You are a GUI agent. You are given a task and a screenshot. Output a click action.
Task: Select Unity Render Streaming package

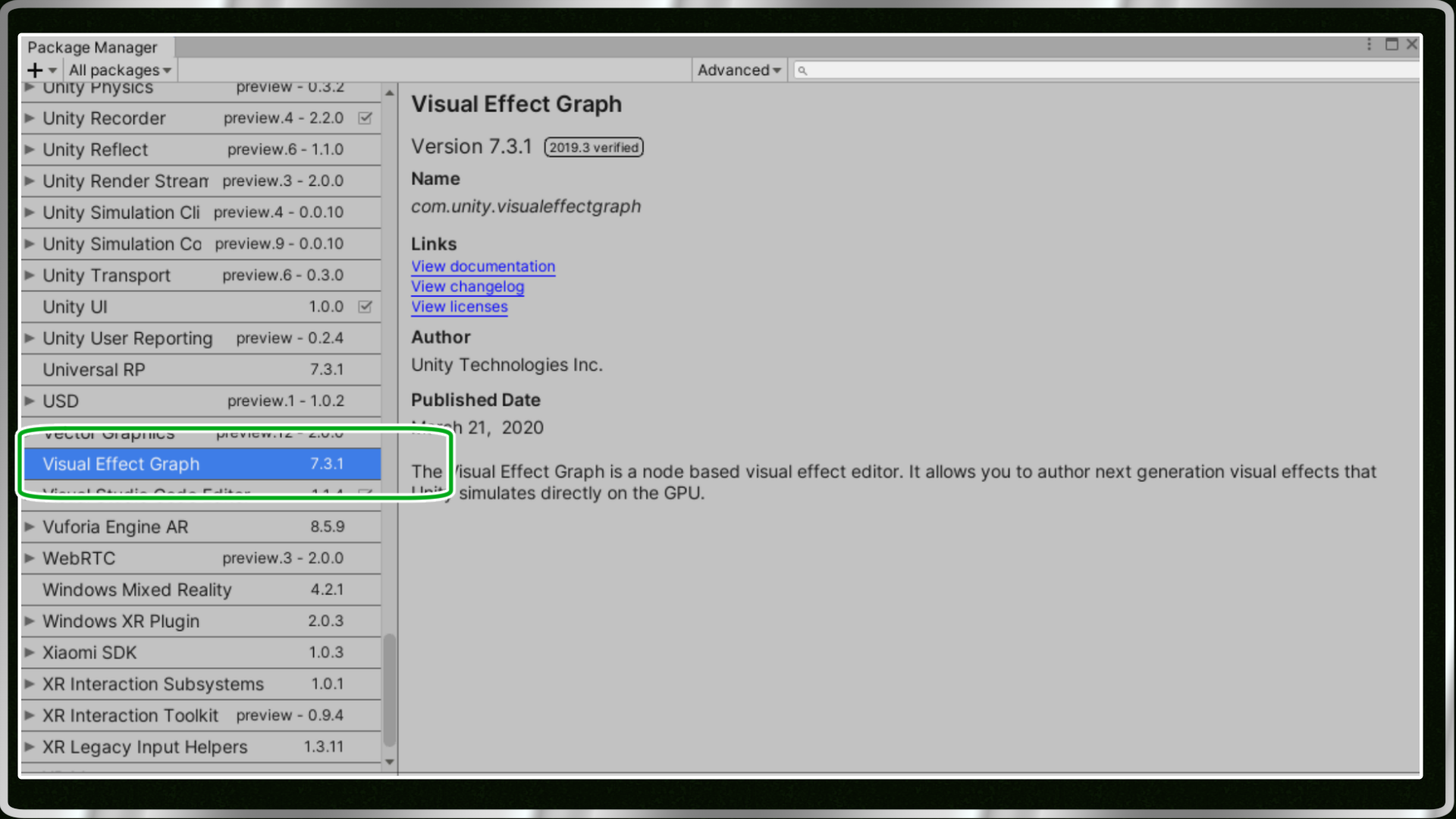click(x=201, y=181)
